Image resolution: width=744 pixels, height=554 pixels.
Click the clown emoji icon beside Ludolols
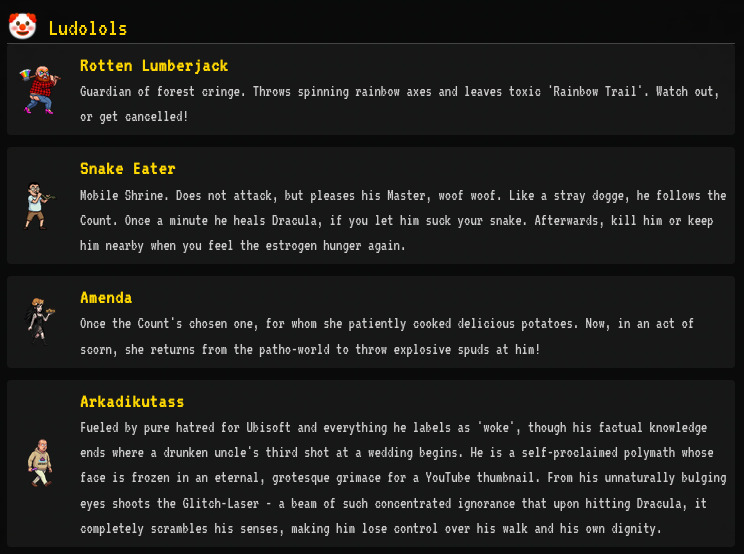[22, 27]
